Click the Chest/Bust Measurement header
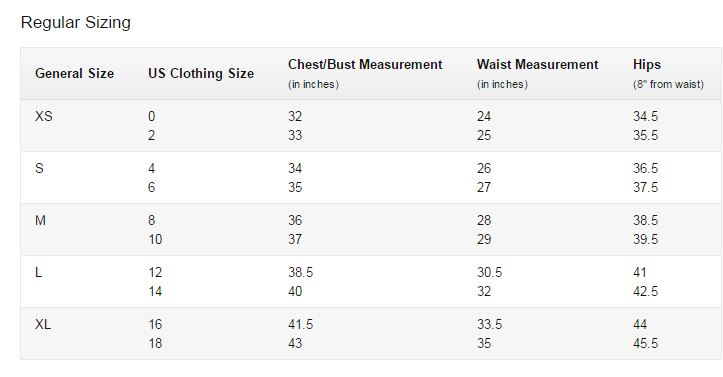The width and height of the screenshot is (723, 377). pos(365,65)
